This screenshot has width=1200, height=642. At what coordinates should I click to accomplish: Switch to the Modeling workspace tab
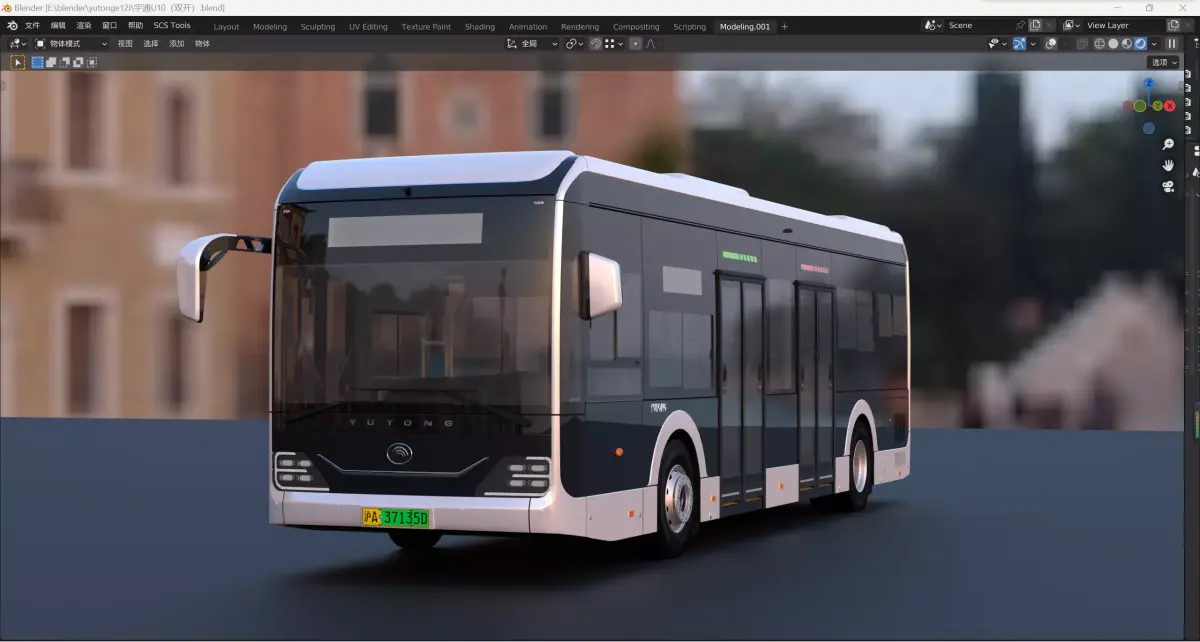point(270,27)
